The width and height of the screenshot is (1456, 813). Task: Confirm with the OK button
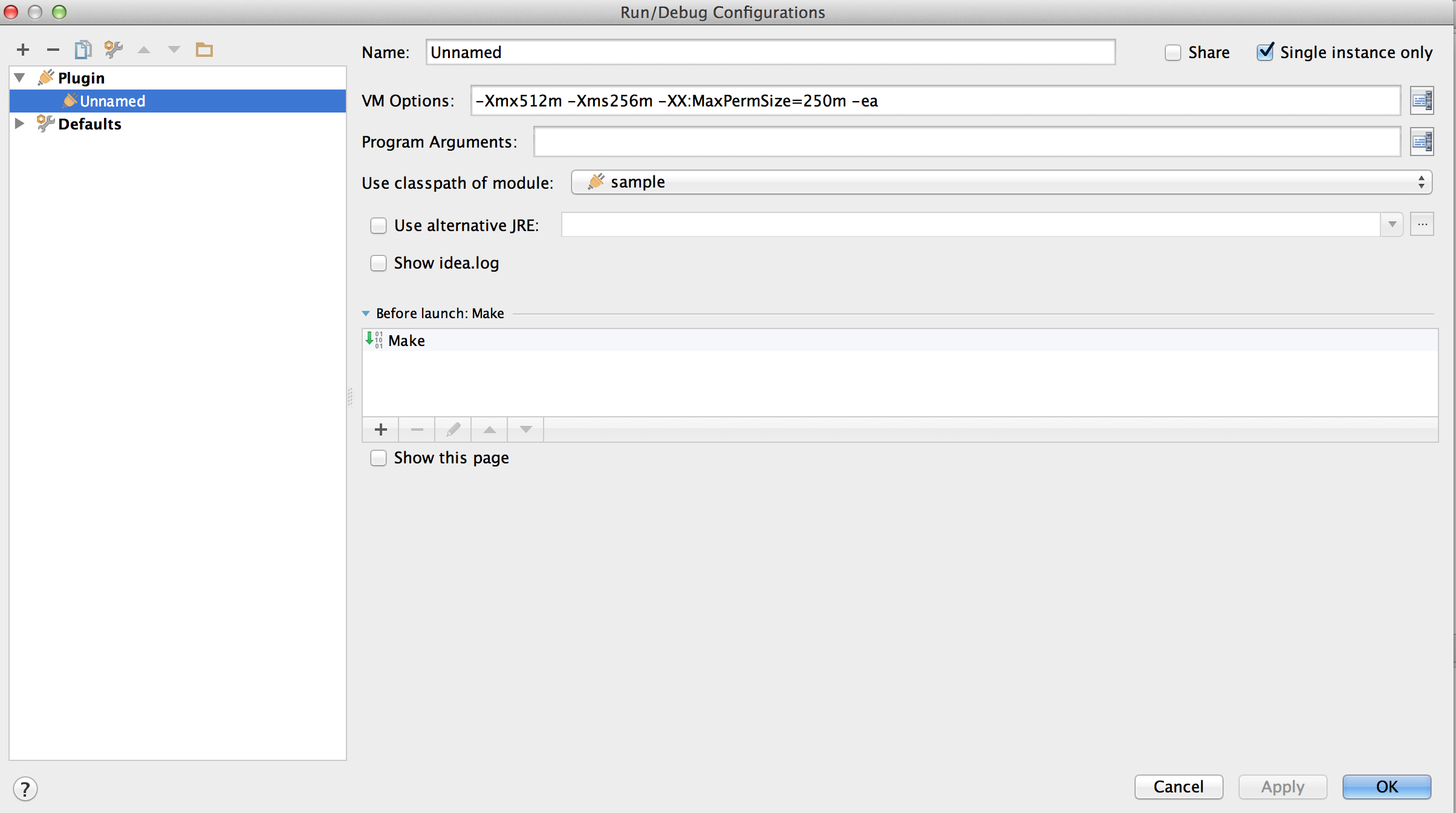pyautogui.click(x=1386, y=787)
